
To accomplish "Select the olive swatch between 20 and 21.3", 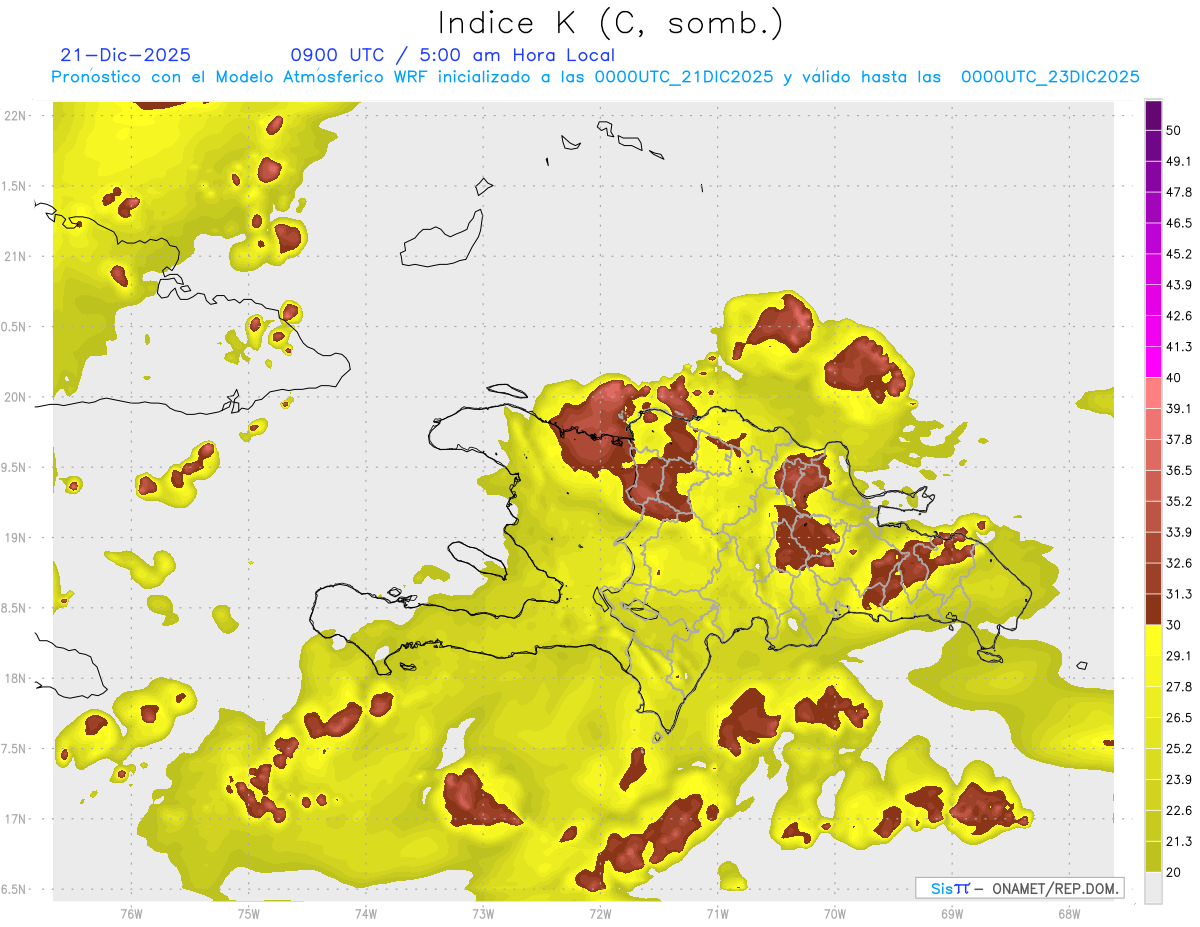I will (x=1153, y=856).
